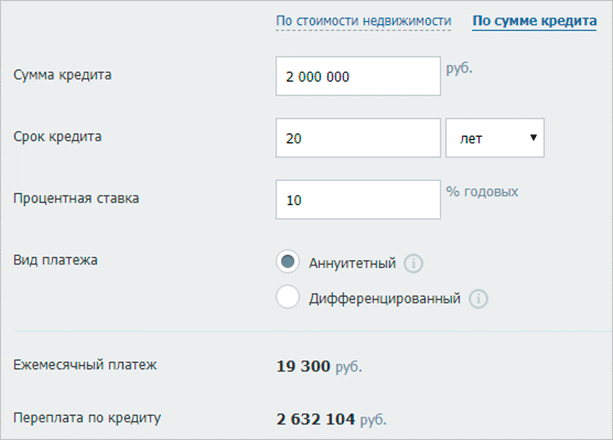Click info icon next to Аннуитетный
This screenshot has height=440, width=613.
click(x=414, y=263)
